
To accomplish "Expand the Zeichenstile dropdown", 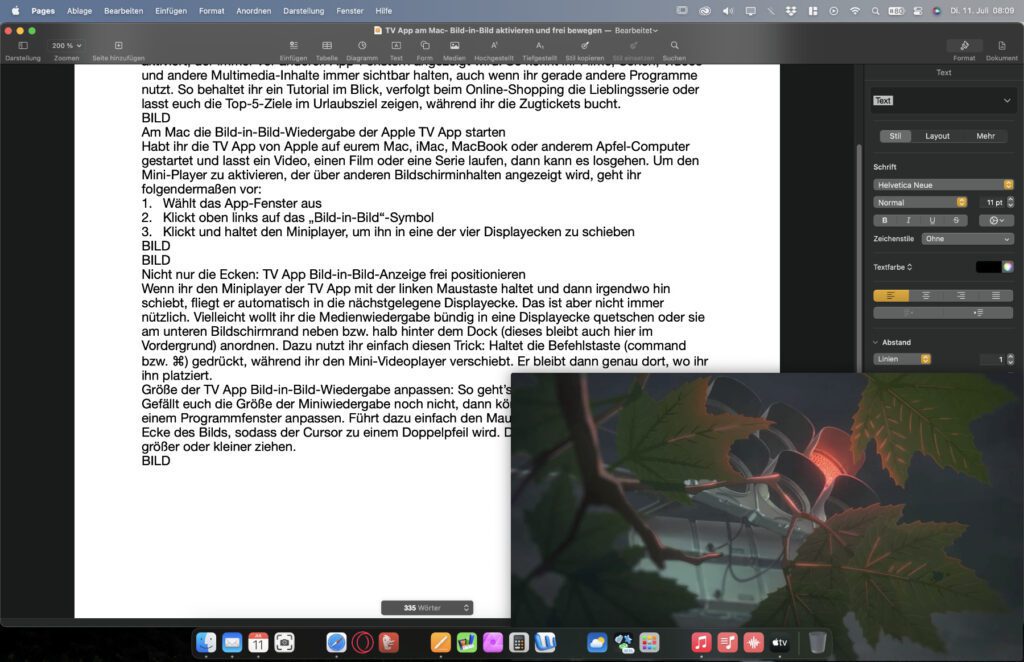I will click(967, 239).
